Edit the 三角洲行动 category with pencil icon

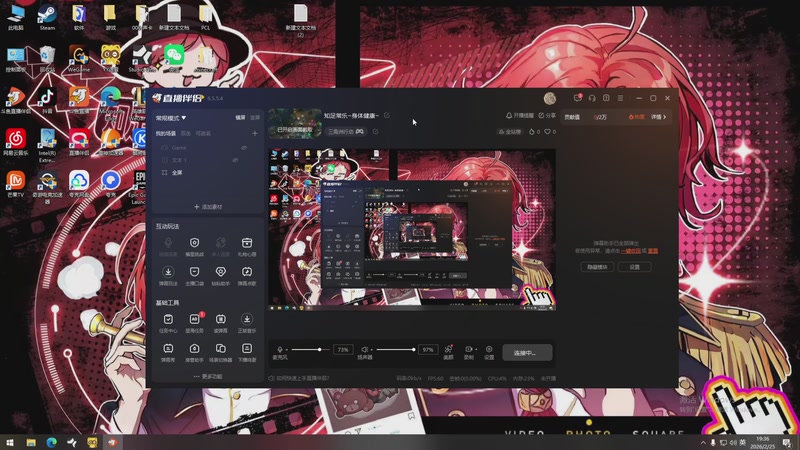pyautogui.click(x=376, y=132)
